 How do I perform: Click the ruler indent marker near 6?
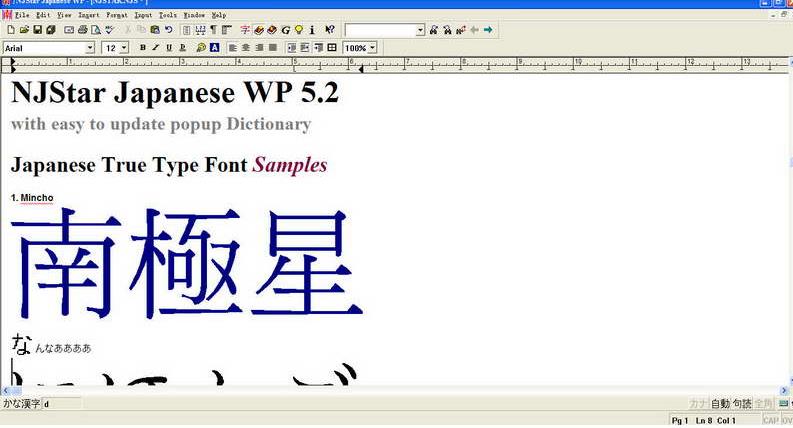[361, 69]
